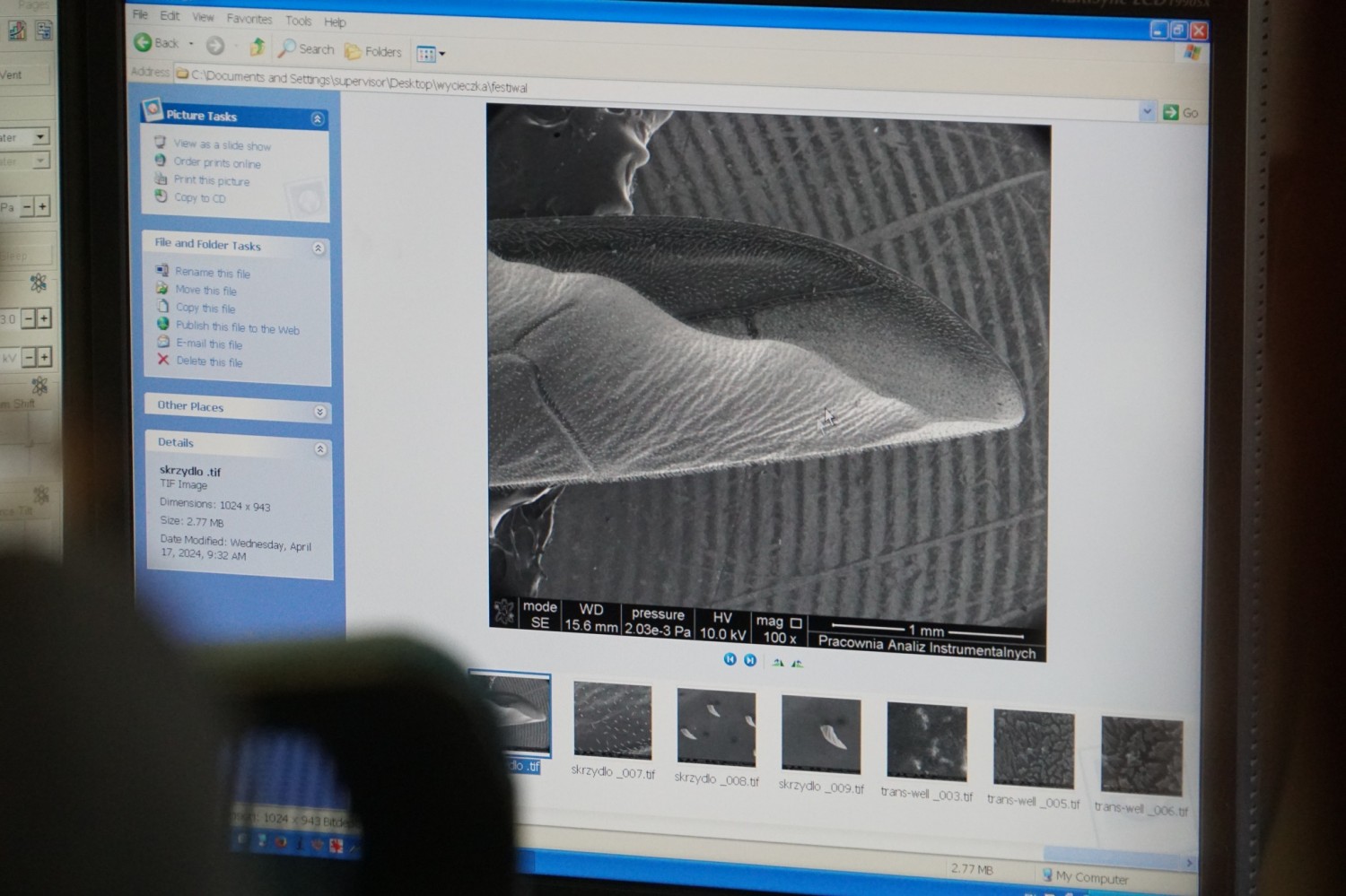The width and height of the screenshot is (1346, 896).
Task: Click the filmstrip horizontal scrollbar right arrow
Action: click(1190, 863)
